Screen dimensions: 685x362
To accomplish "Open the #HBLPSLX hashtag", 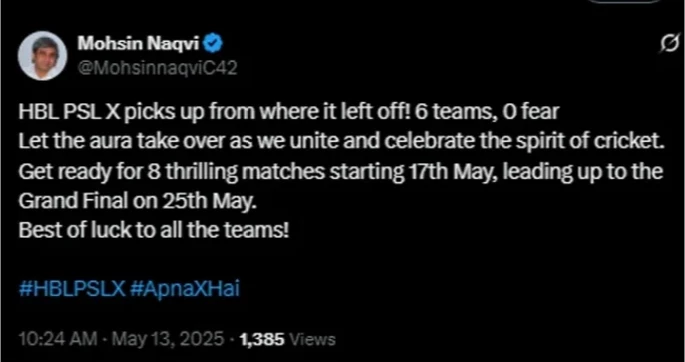I will tap(73, 289).
